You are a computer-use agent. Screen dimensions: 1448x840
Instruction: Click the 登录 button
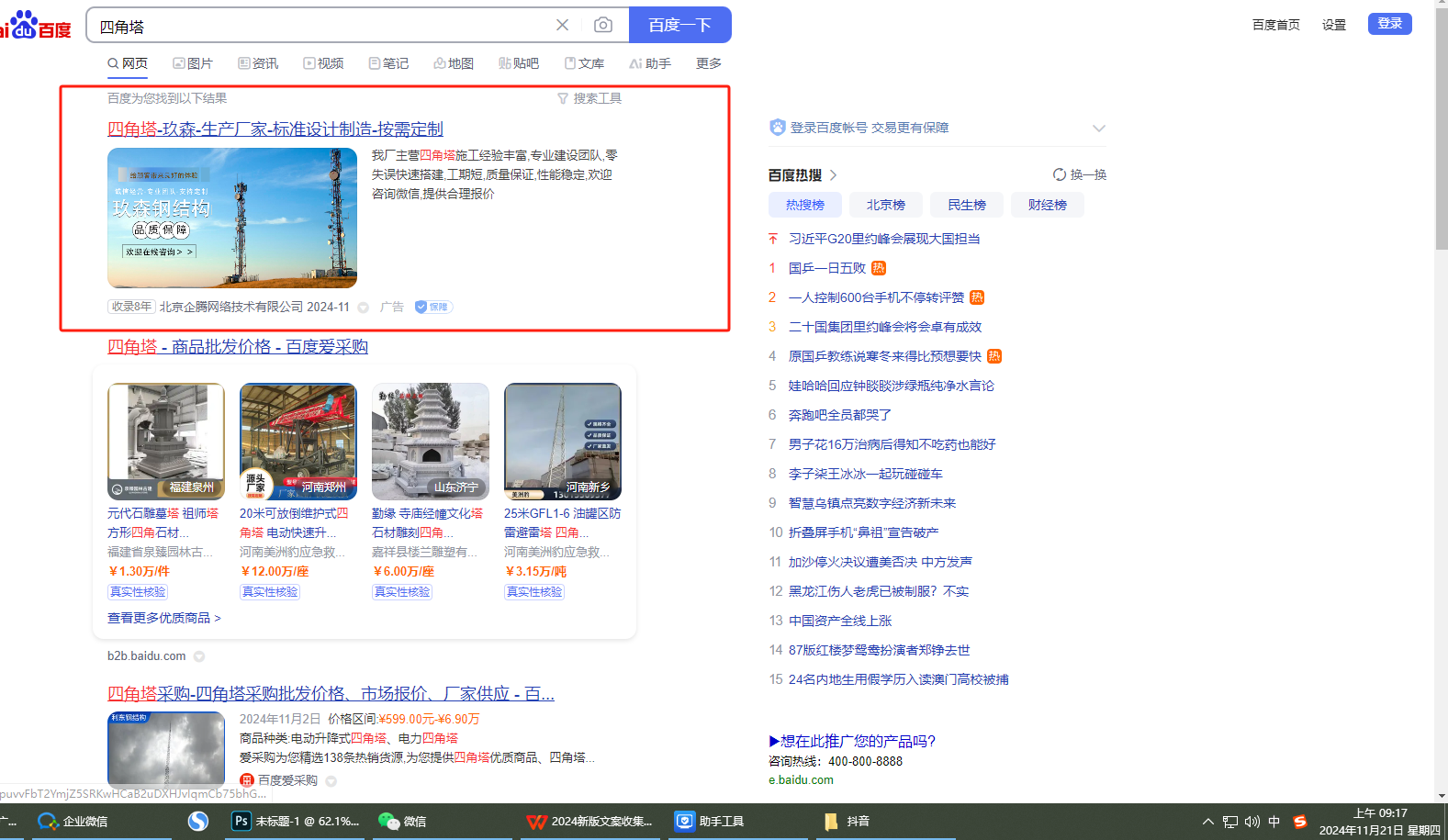coord(1390,23)
